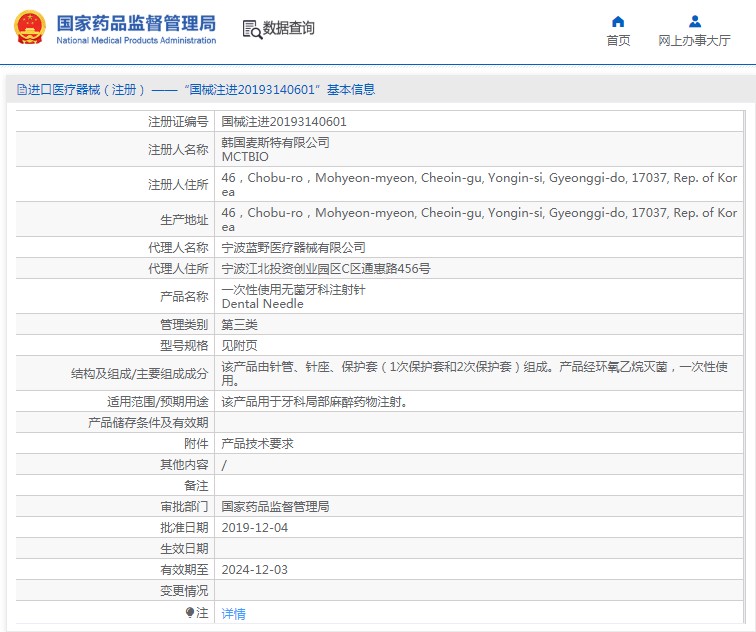Click the 见附页 model specification value
This screenshot has height=632, width=756.
coord(239,345)
